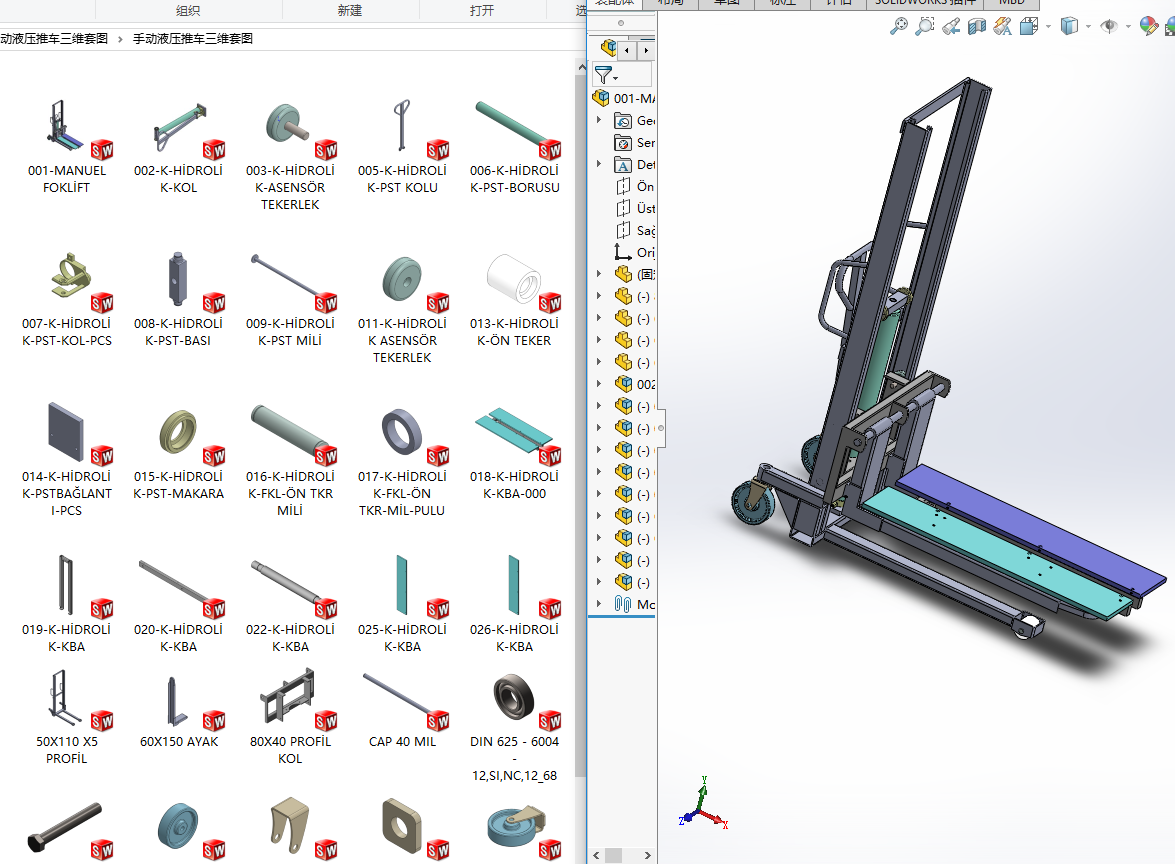
Task: Click the Previous View icon
Action: tap(952, 27)
